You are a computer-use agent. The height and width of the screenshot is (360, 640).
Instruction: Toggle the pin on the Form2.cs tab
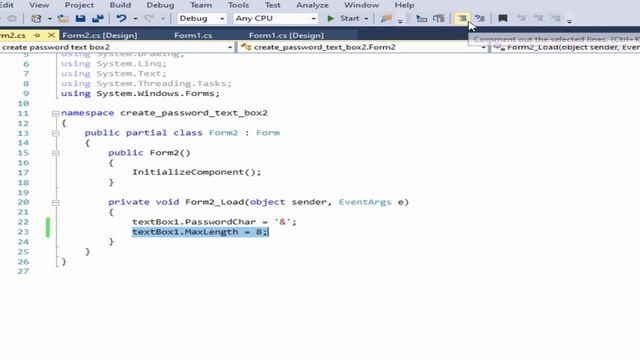click(x=37, y=36)
